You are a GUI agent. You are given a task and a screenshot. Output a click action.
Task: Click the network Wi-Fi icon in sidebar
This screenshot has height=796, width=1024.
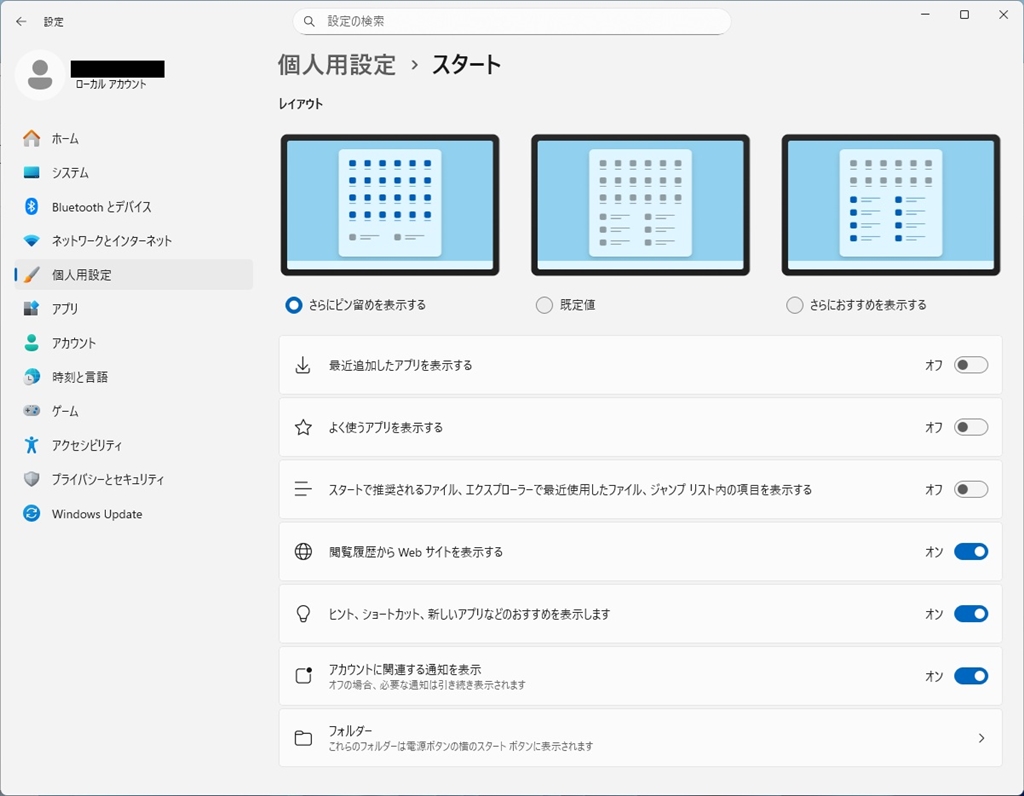(x=31, y=241)
